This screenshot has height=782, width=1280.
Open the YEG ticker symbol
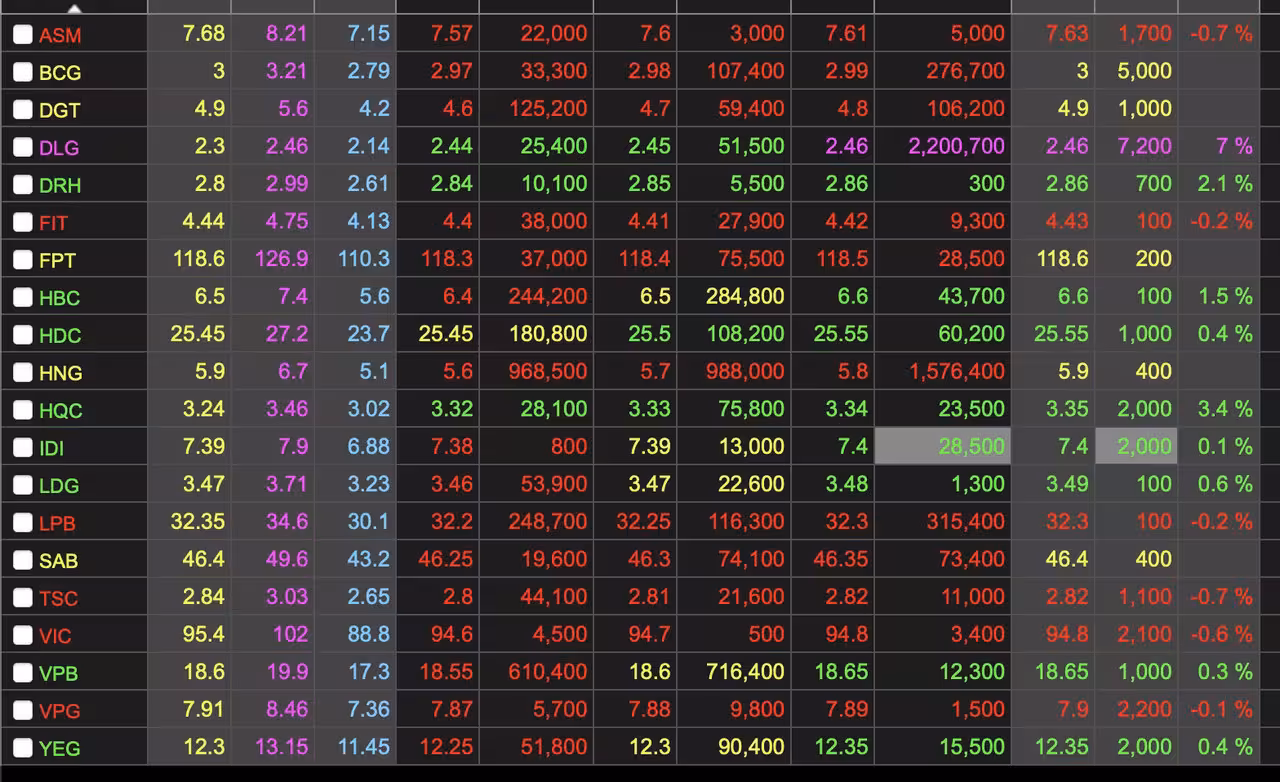(x=60, y=749)
